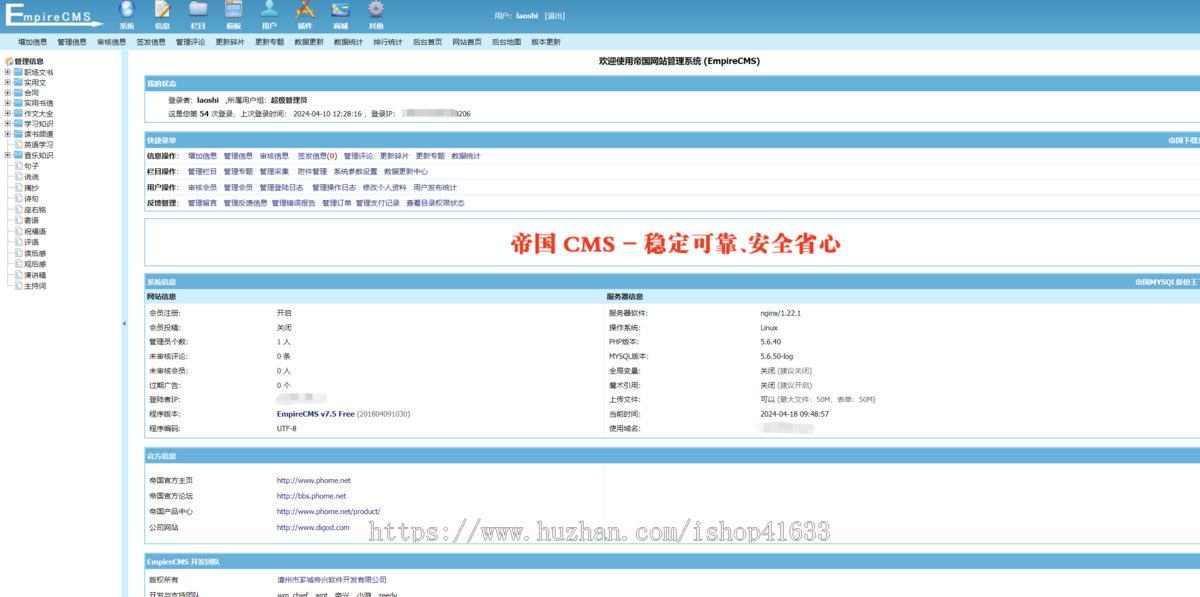
Task: Open 审核会员 in the quick menu
Action: click(x=202, y=187)
